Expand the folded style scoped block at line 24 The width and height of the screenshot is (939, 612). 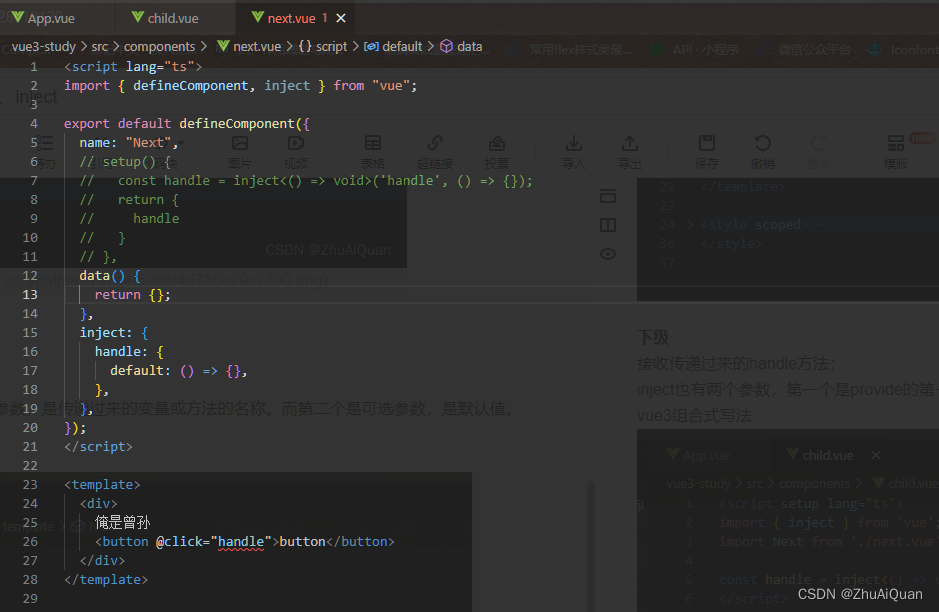click(x=690, y=225)
